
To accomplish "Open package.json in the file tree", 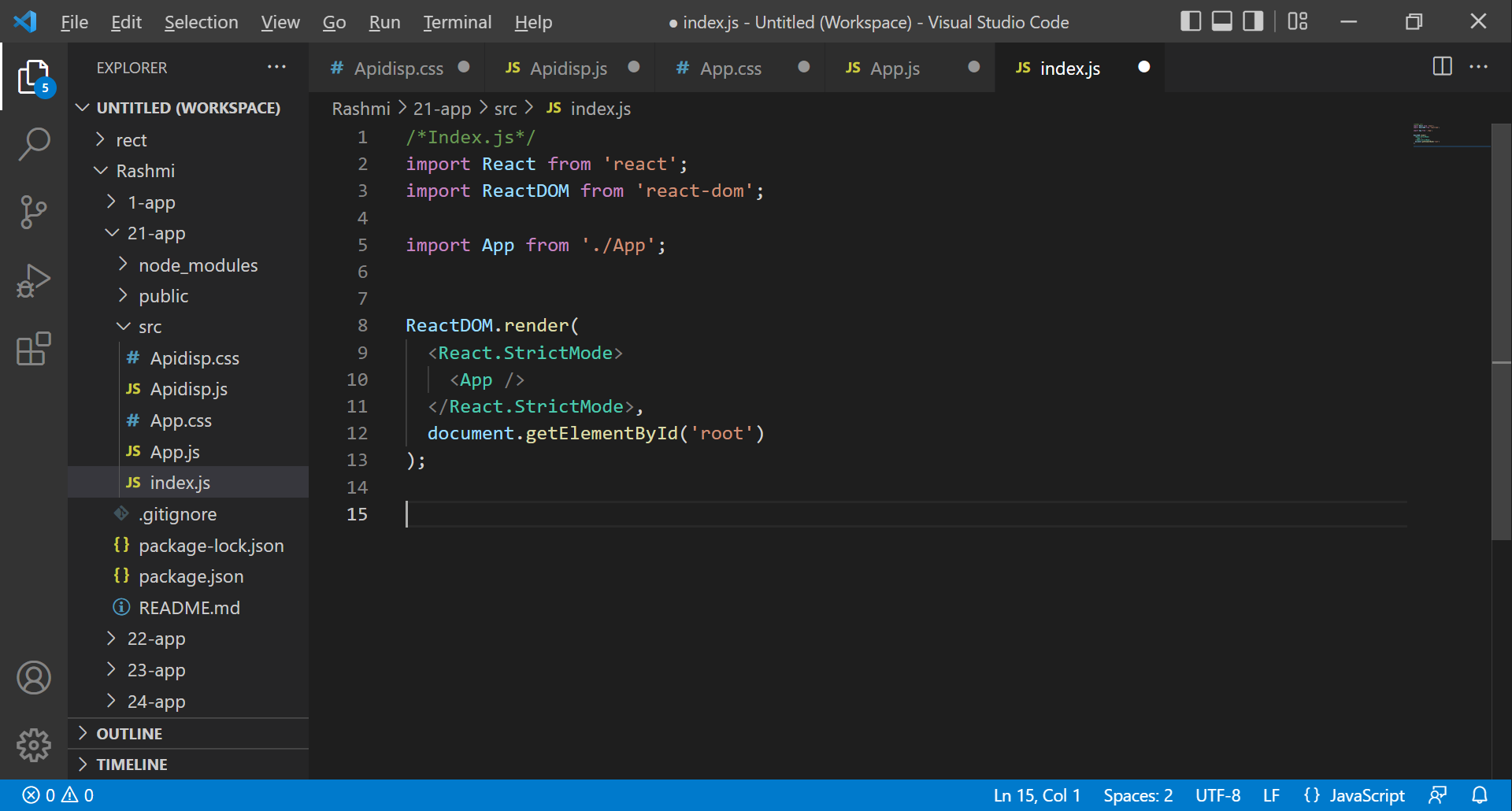I will [x=188, y=576].
